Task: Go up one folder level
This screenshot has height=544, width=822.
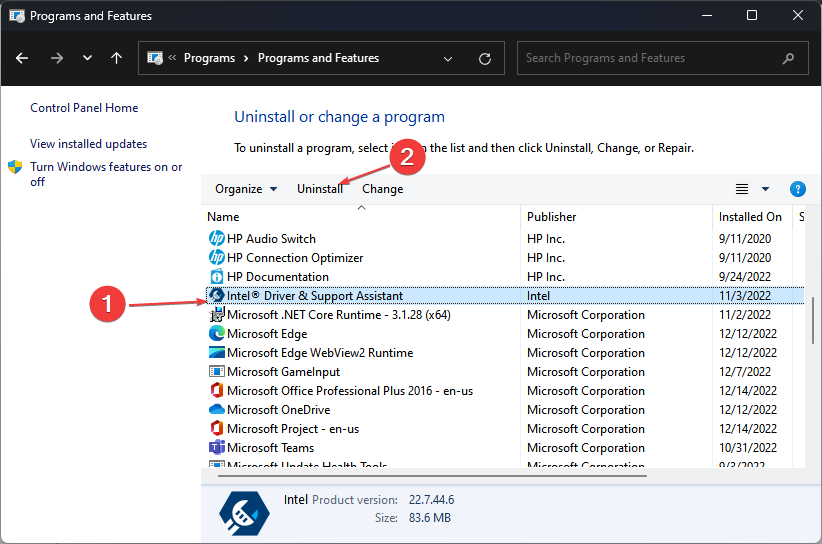Action: click(116, 58)
